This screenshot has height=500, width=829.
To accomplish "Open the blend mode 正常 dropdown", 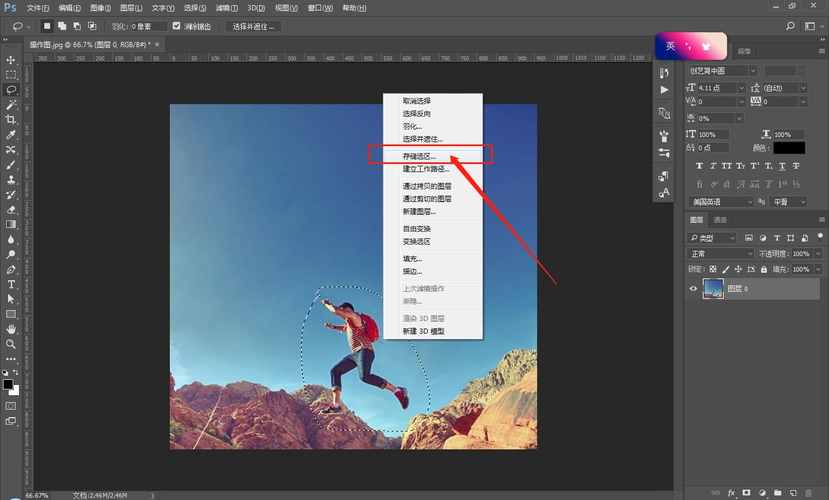I will (x=719, y=254).
